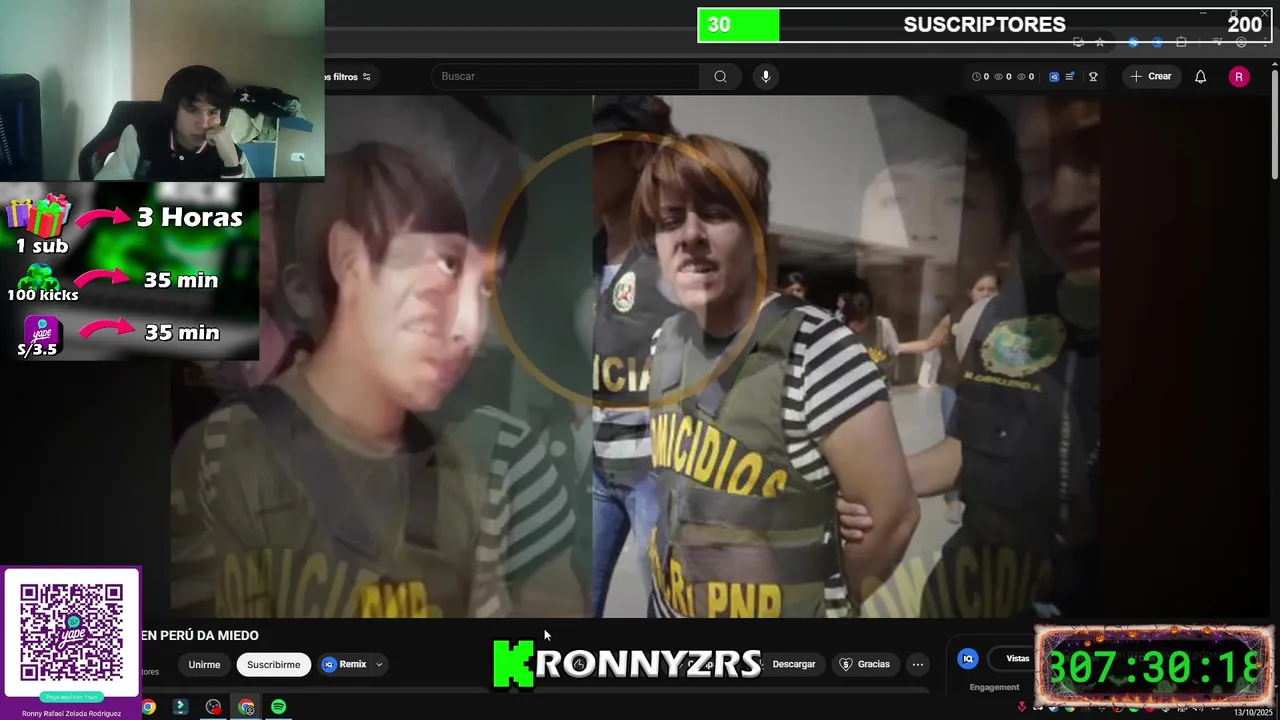Click the Engagement label
The width and height of the screenshot is (1280, 720).
click(994, 687)
